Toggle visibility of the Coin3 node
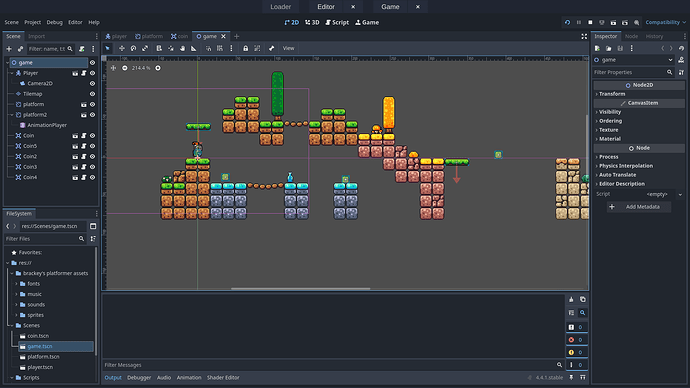This screenshot has width=690, height=388. click(x=92, y=167)
